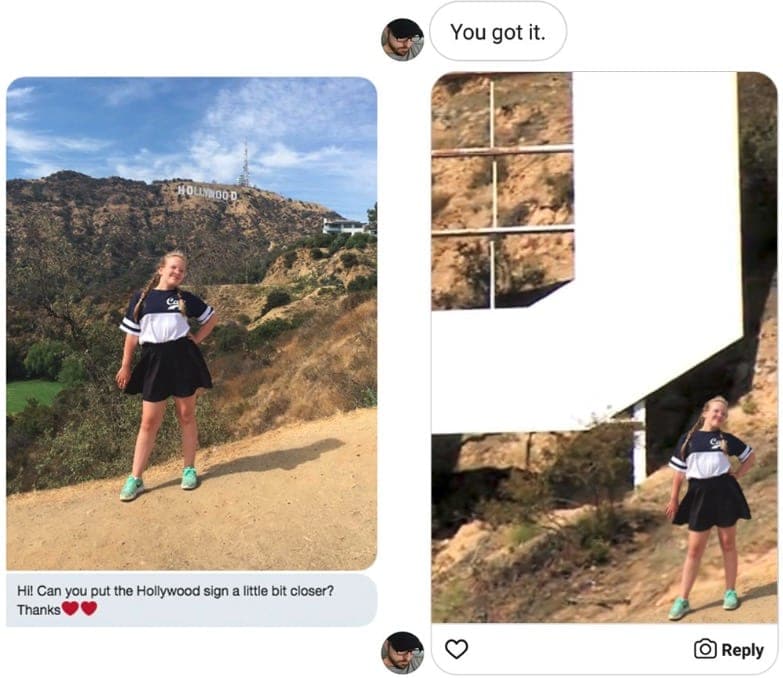Select the 'Can you put the Hollywood sign' message

coord(191,600)
